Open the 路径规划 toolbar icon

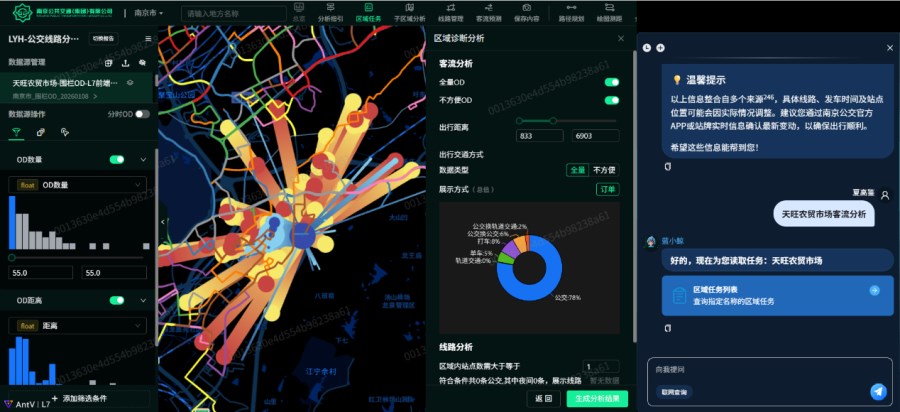pos(571,7)
